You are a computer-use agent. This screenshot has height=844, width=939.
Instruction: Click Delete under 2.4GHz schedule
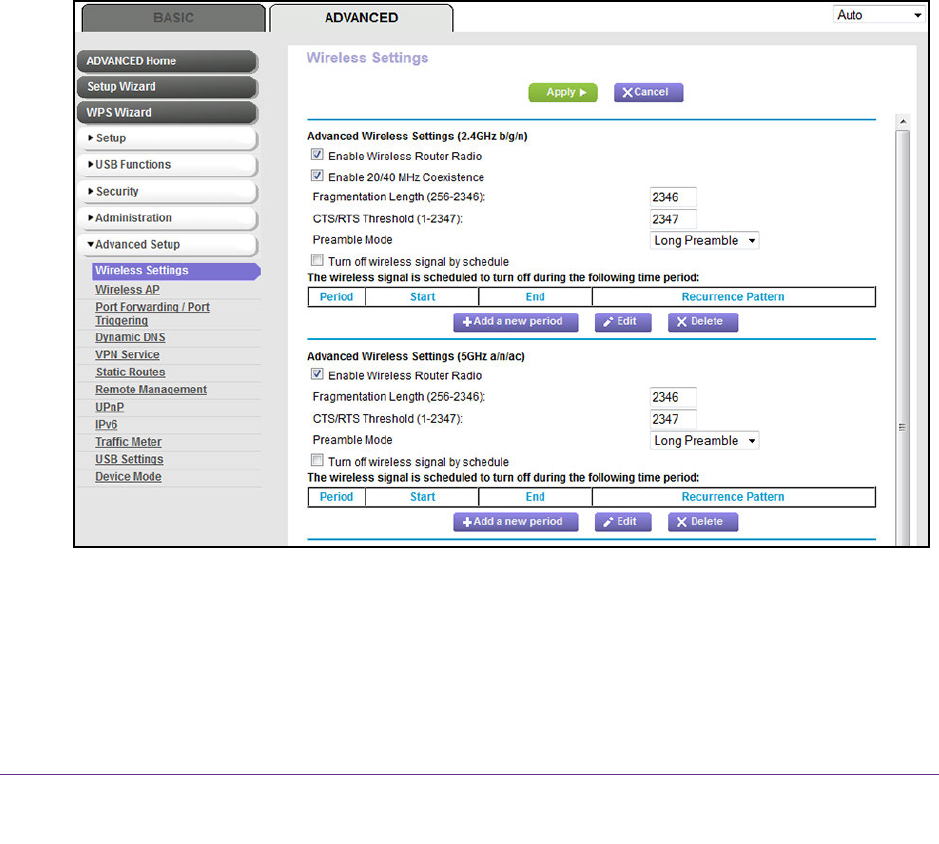703,322
